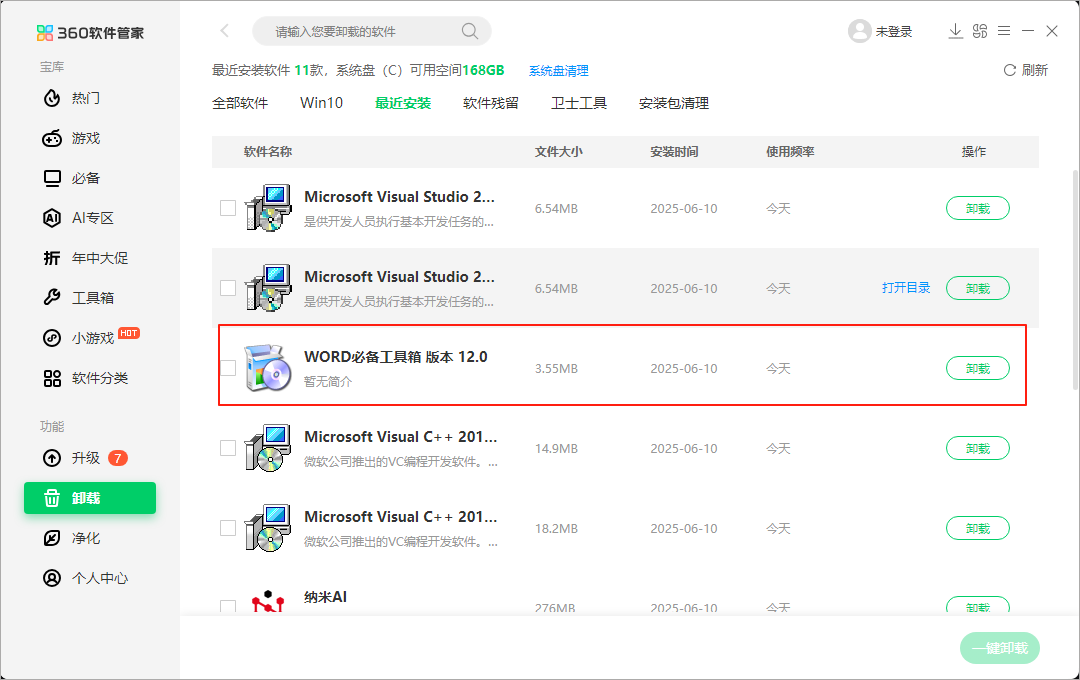Sort by the 文件大小 column header
Viewport: 1080px width, 680px height.
coord(559,152)
